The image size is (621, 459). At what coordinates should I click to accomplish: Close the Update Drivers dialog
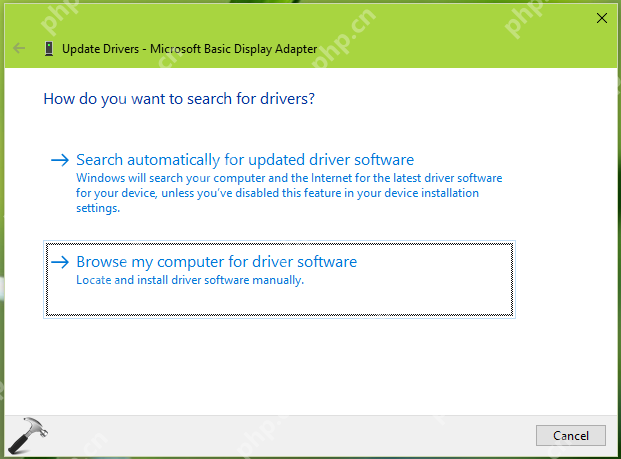tap(602, 18)
